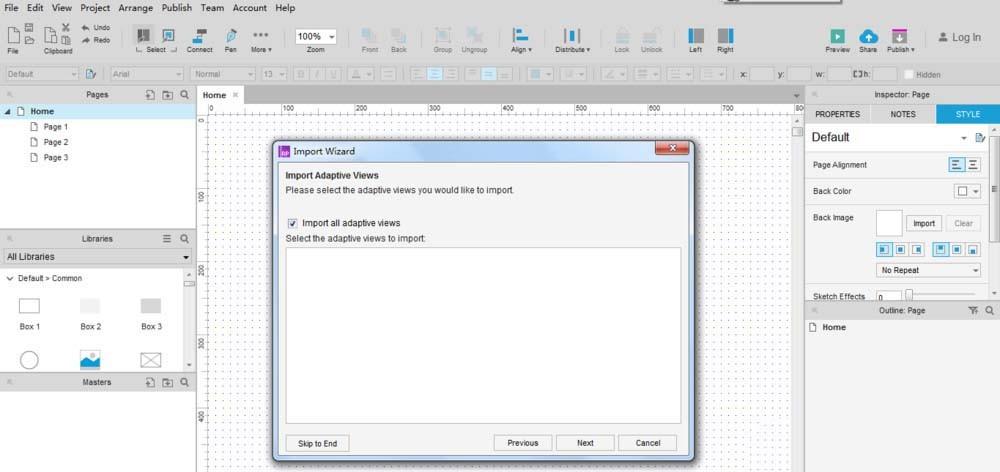Image resolution: width=1000 pixels, height=472 pixels.
Task: Click the Next button
Action: [585, 443]
